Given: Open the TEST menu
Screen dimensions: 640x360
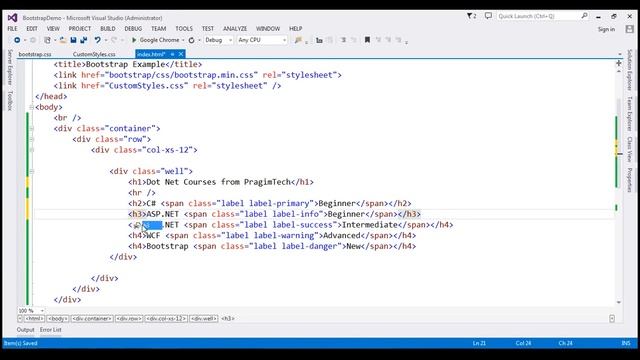Looking at the screenshot, I should 208,29.
